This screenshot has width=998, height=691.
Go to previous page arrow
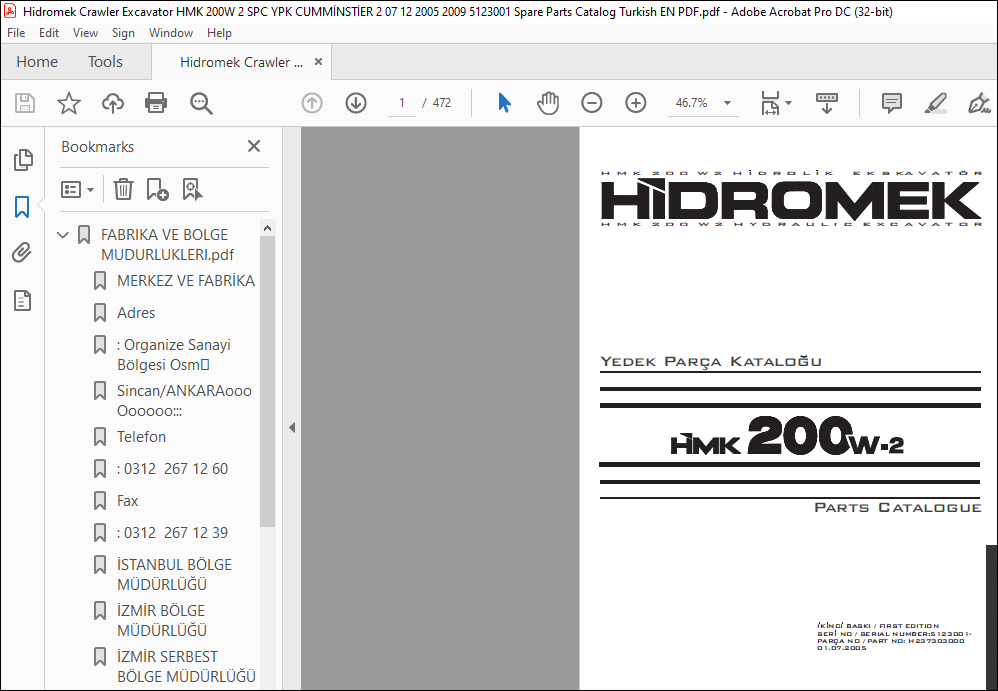pos(312,103)
